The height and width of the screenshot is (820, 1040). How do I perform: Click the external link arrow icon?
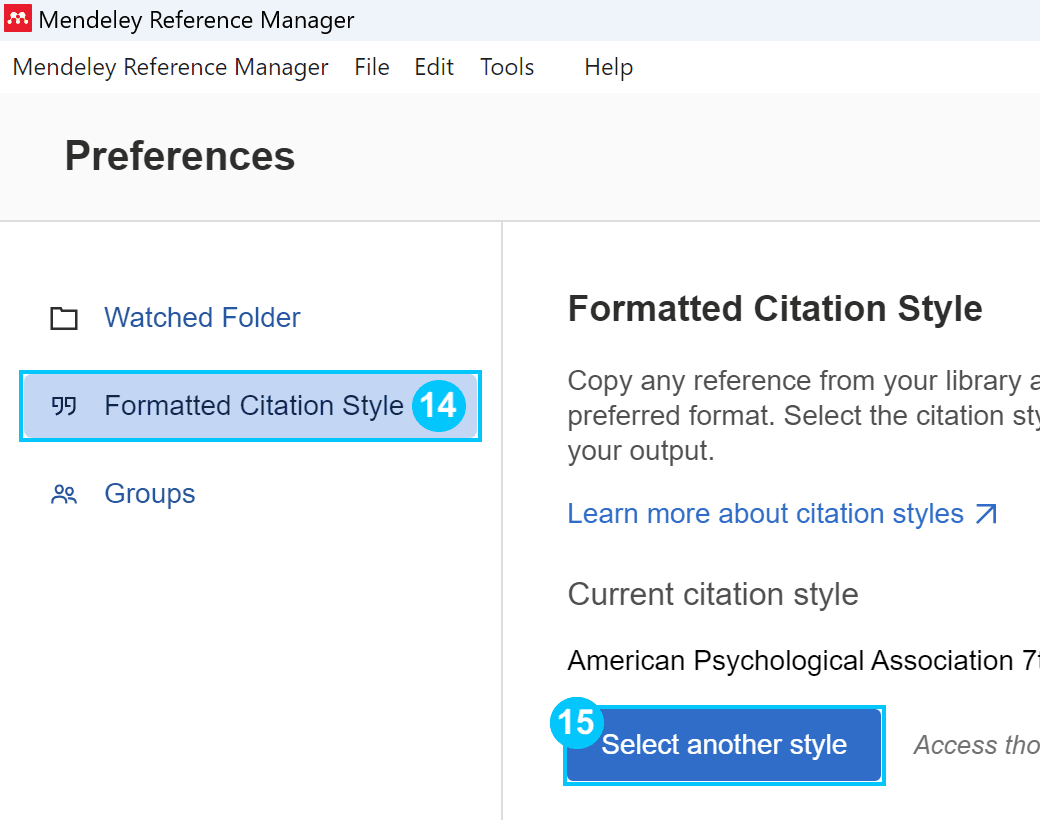[986, 513]
